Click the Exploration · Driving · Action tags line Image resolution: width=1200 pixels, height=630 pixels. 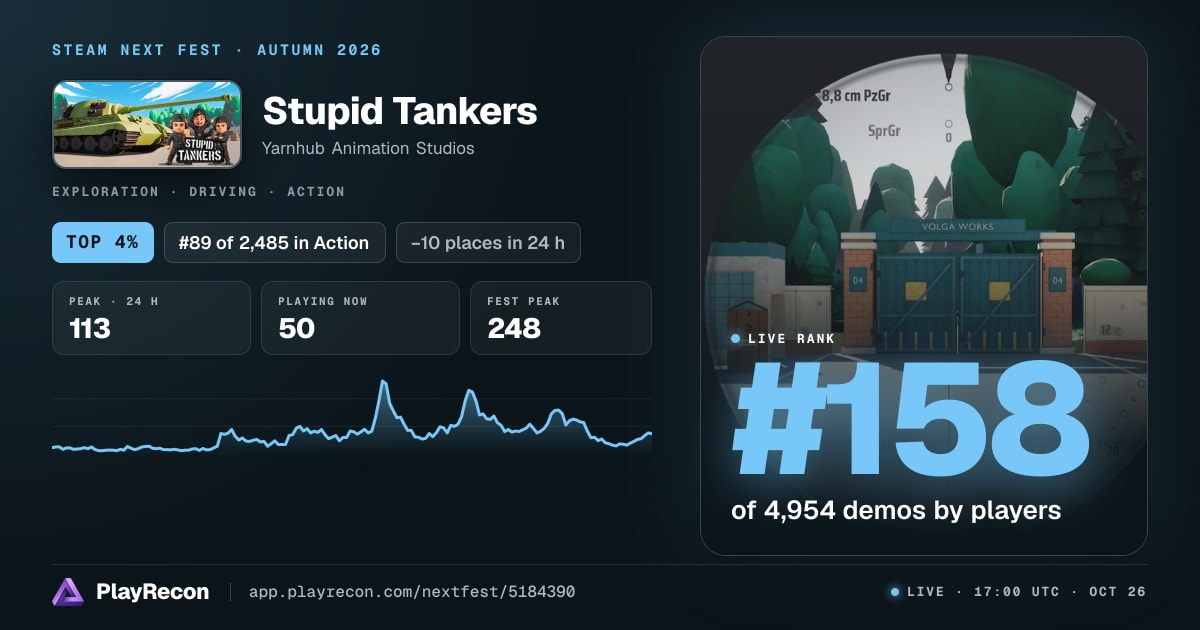(198, 191)
